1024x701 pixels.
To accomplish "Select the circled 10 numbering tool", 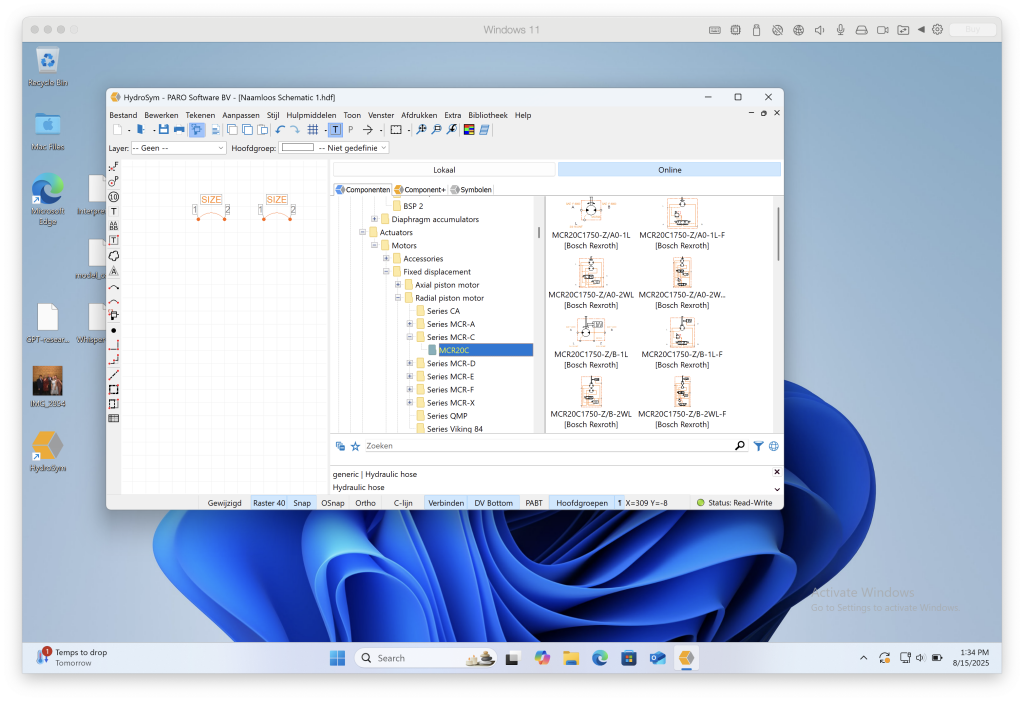I will 114,197.
